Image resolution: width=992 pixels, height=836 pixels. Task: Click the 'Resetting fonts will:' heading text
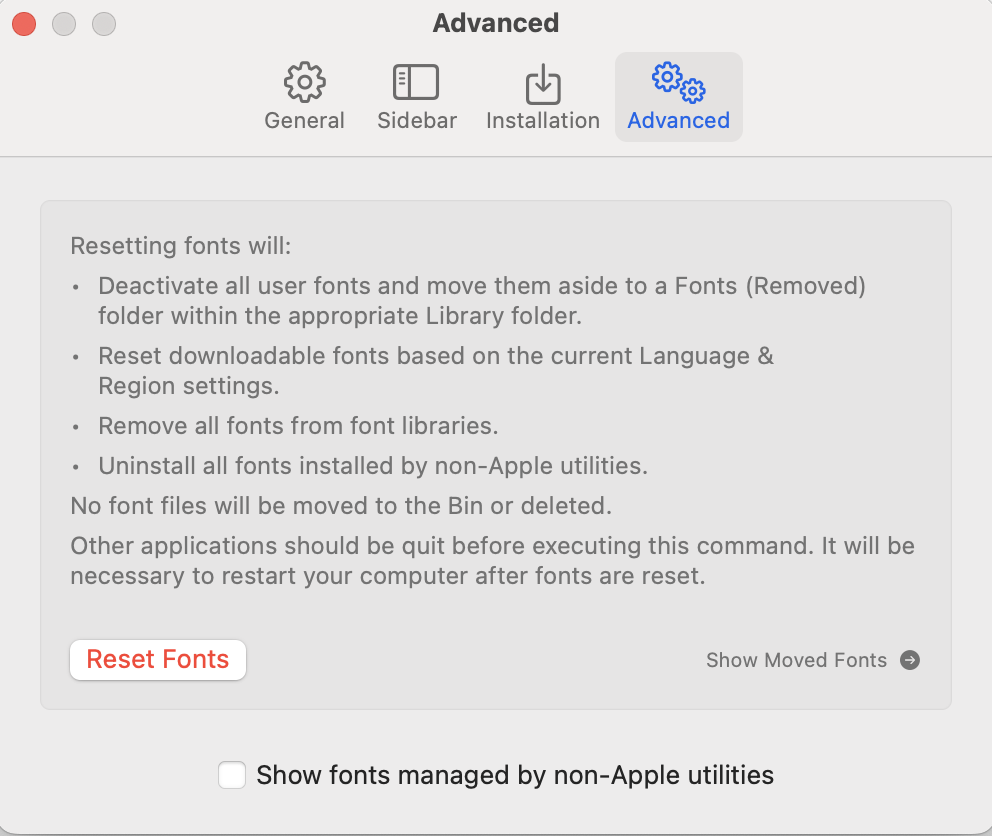tap(181, 246)
